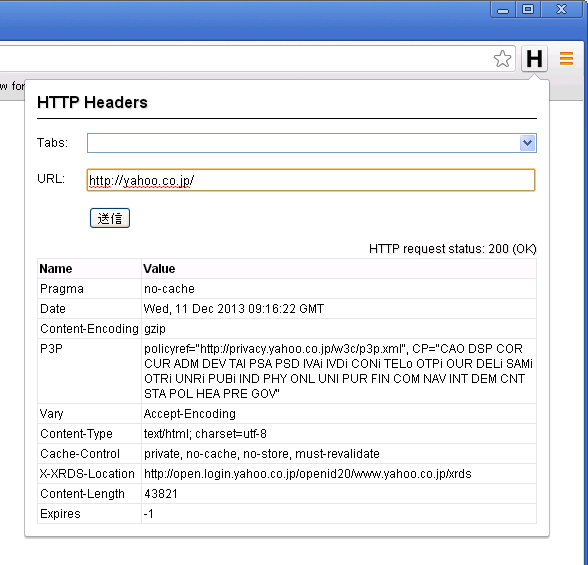Screen dimensions: 588x565
Task: Click the HTTP request status text
Action: 453,249
